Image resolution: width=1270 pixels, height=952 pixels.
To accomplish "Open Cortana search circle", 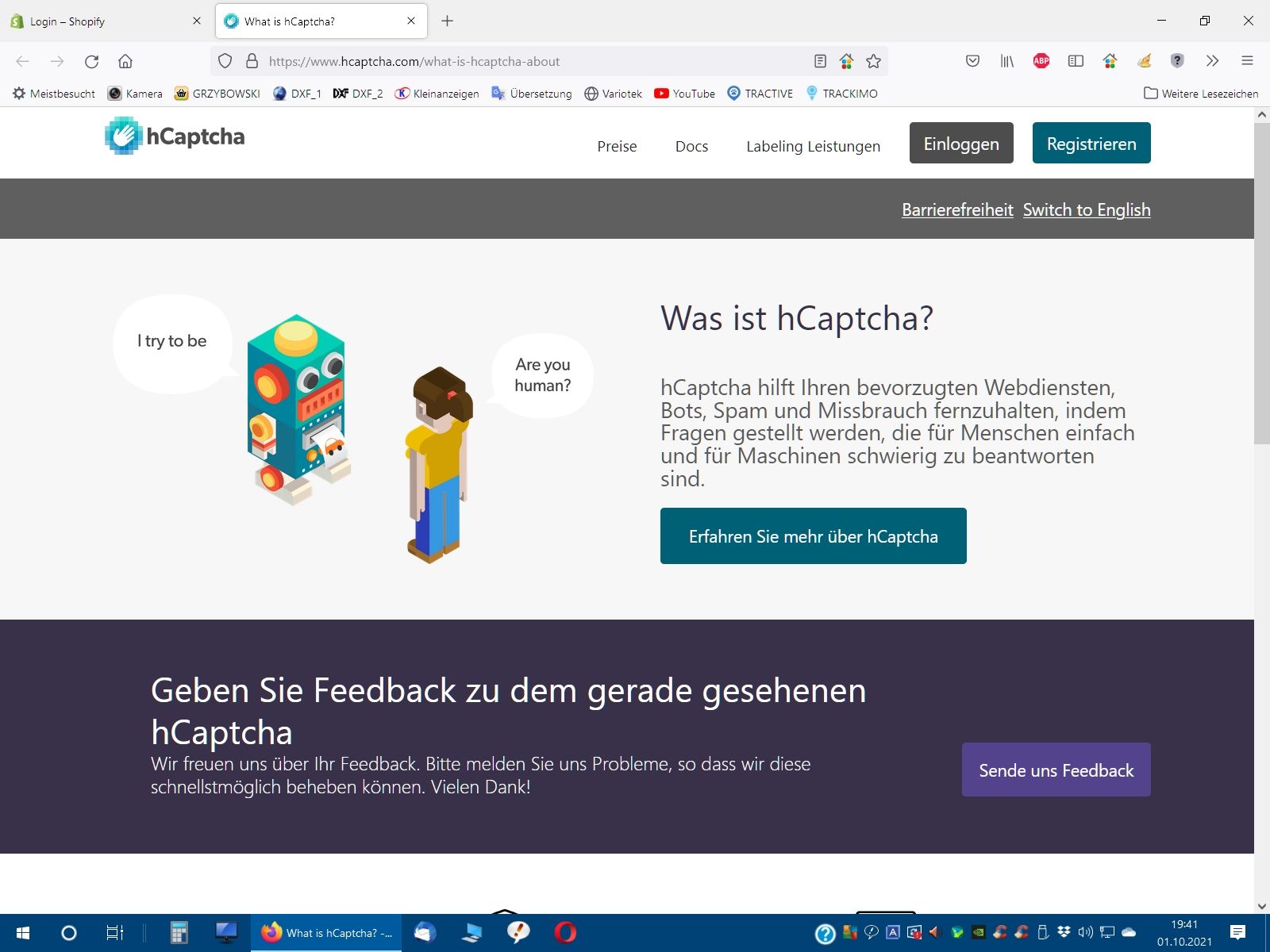I will click(69, 933).
